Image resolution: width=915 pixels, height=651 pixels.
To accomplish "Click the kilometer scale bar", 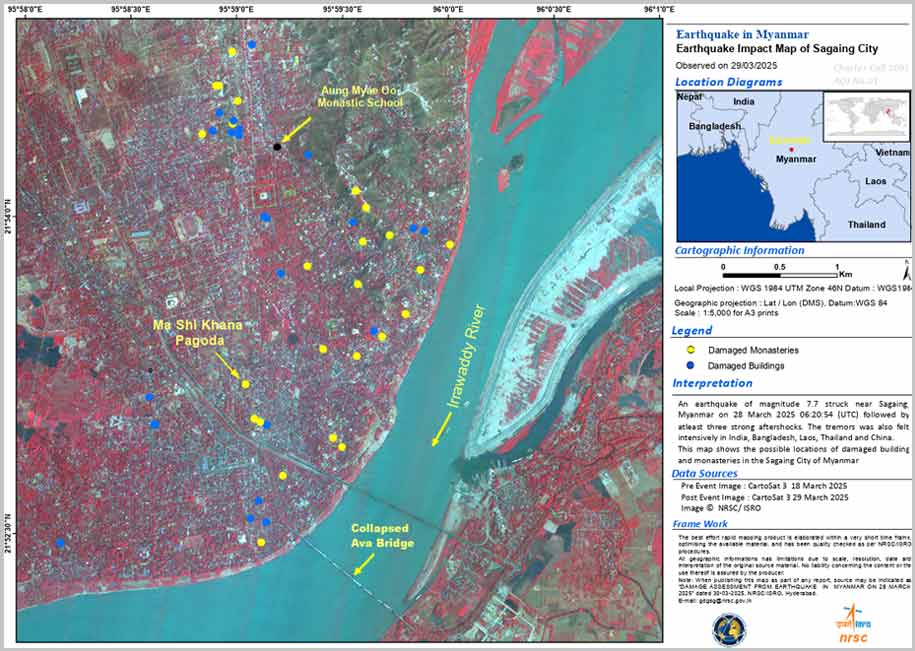I will pos(780,275).
